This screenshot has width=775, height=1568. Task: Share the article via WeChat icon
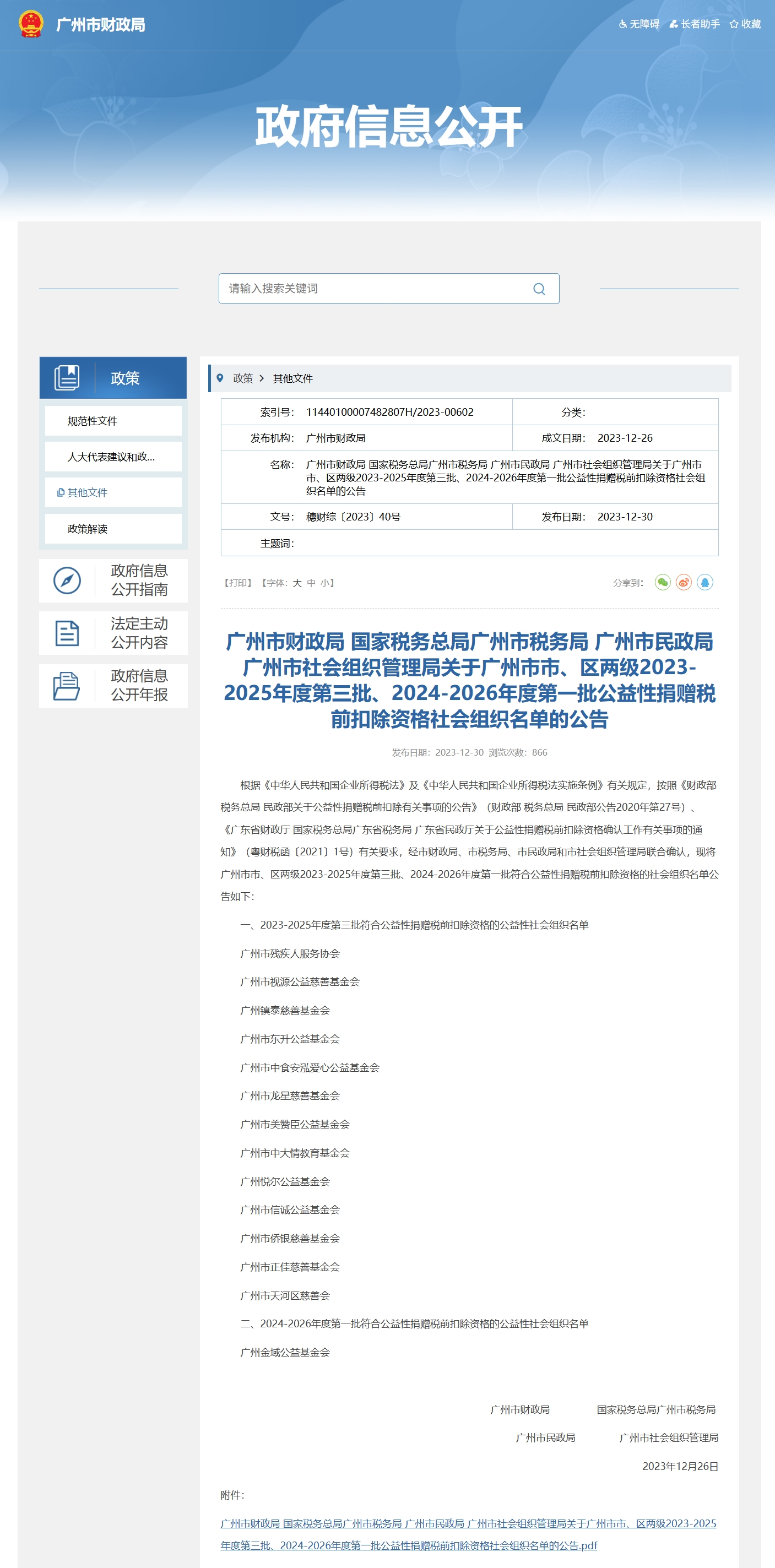pos(663,583)
